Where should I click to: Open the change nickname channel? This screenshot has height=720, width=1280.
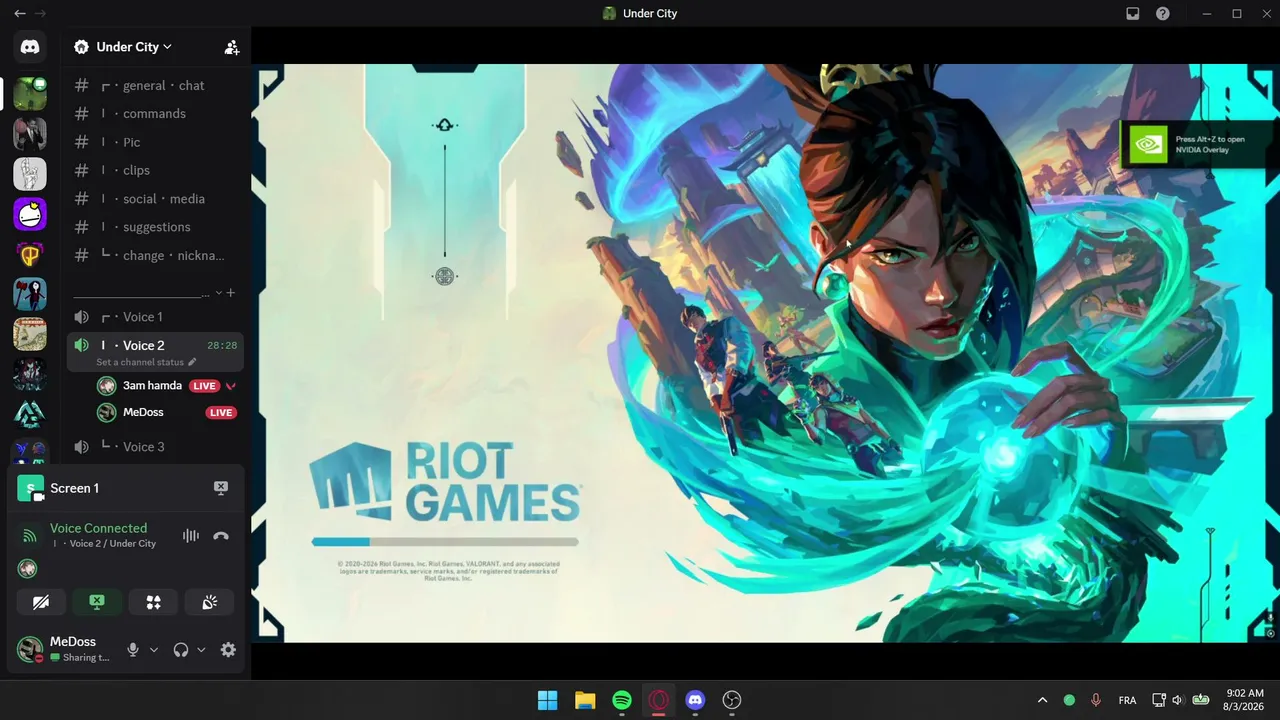click(155, 255)
